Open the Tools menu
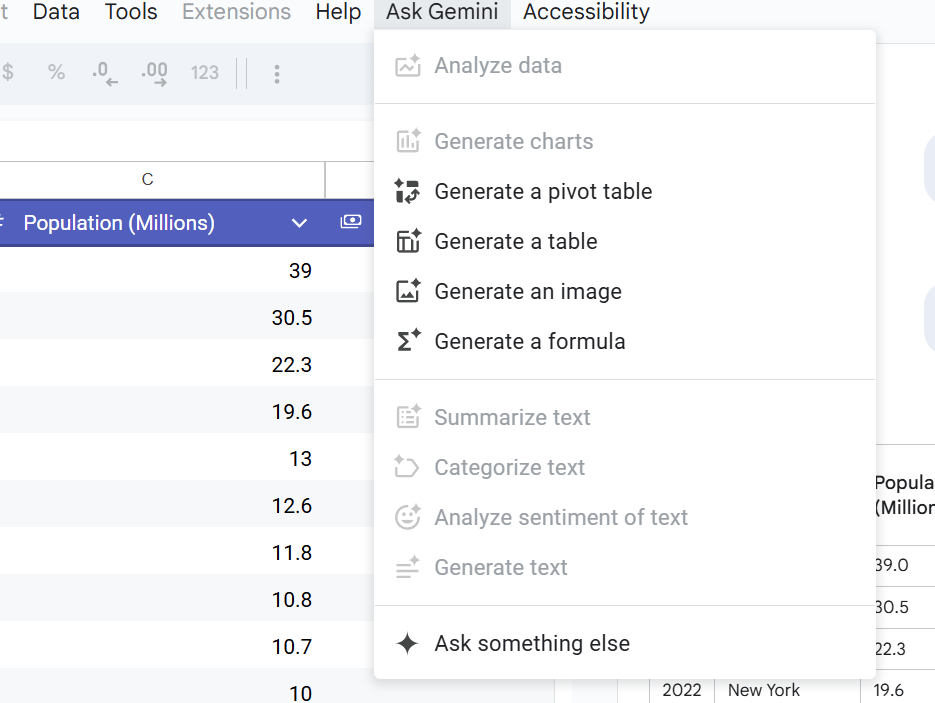This screenshot has height=703, width=935. (131, 13)
